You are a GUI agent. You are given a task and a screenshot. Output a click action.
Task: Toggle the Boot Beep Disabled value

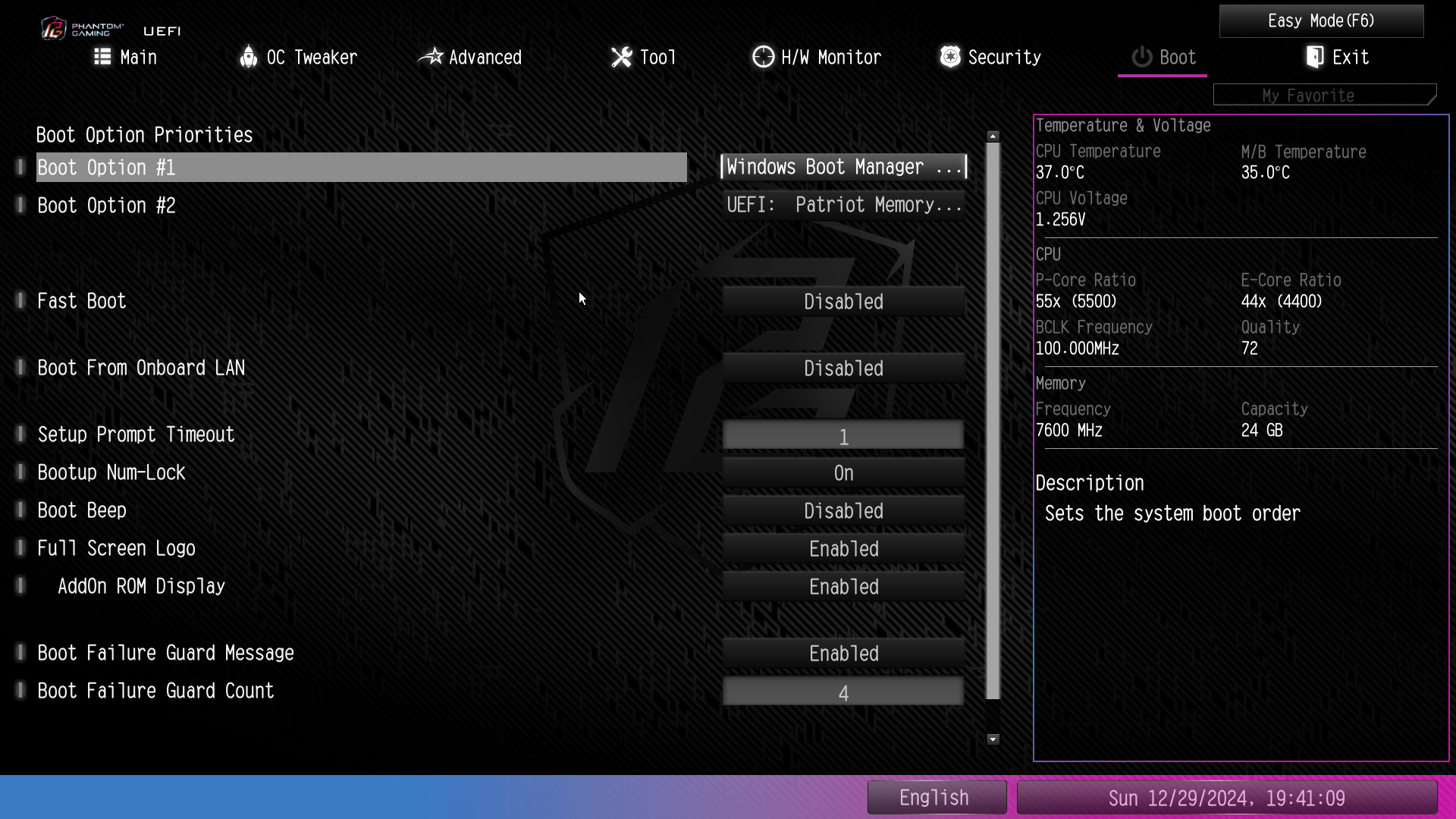(x=843, y=511)
